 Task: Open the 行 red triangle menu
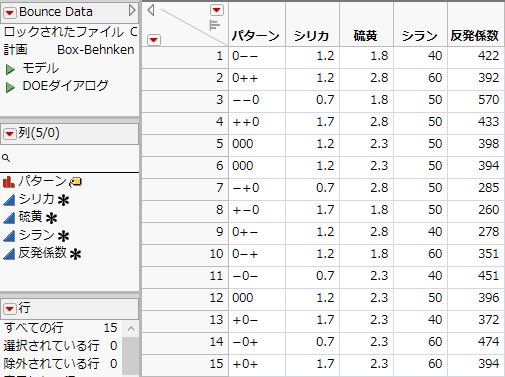pos(10,308)
